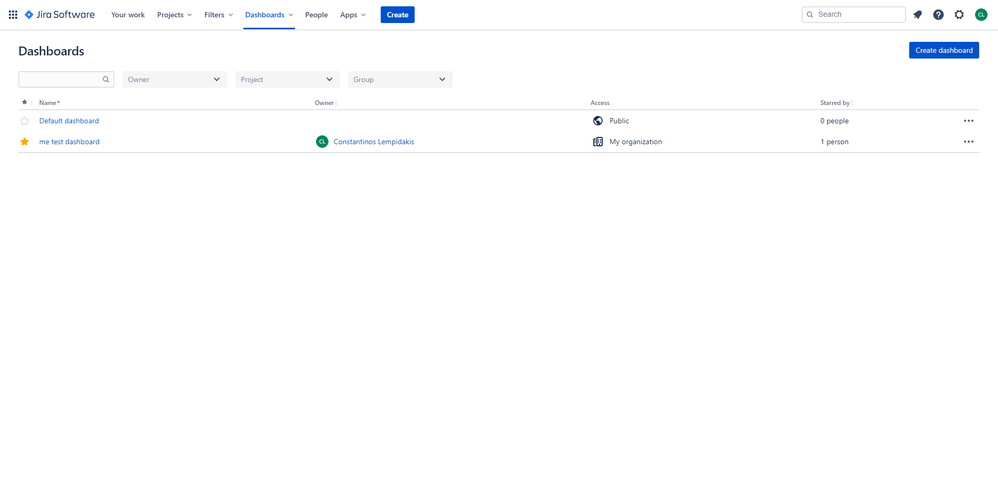Click the Jira Software logo
This screenshot has width=998, height=479.
(x=60, y=15)
